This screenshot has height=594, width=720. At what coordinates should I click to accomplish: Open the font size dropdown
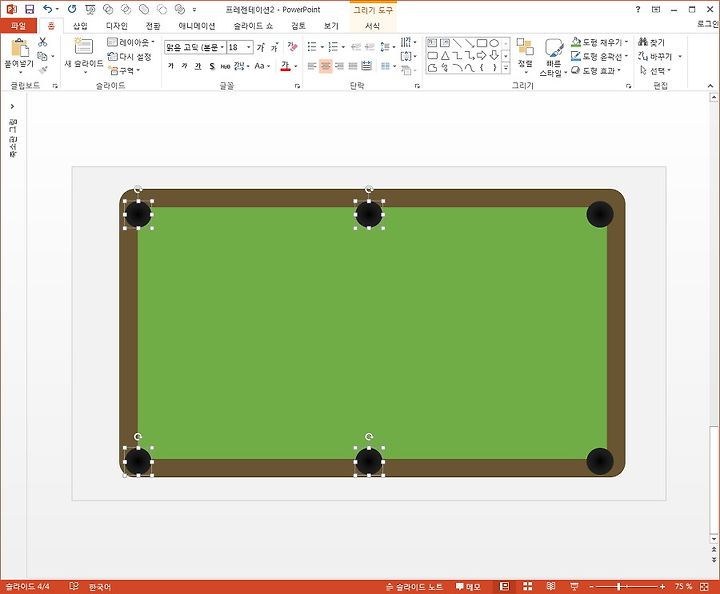coord(249,47)
